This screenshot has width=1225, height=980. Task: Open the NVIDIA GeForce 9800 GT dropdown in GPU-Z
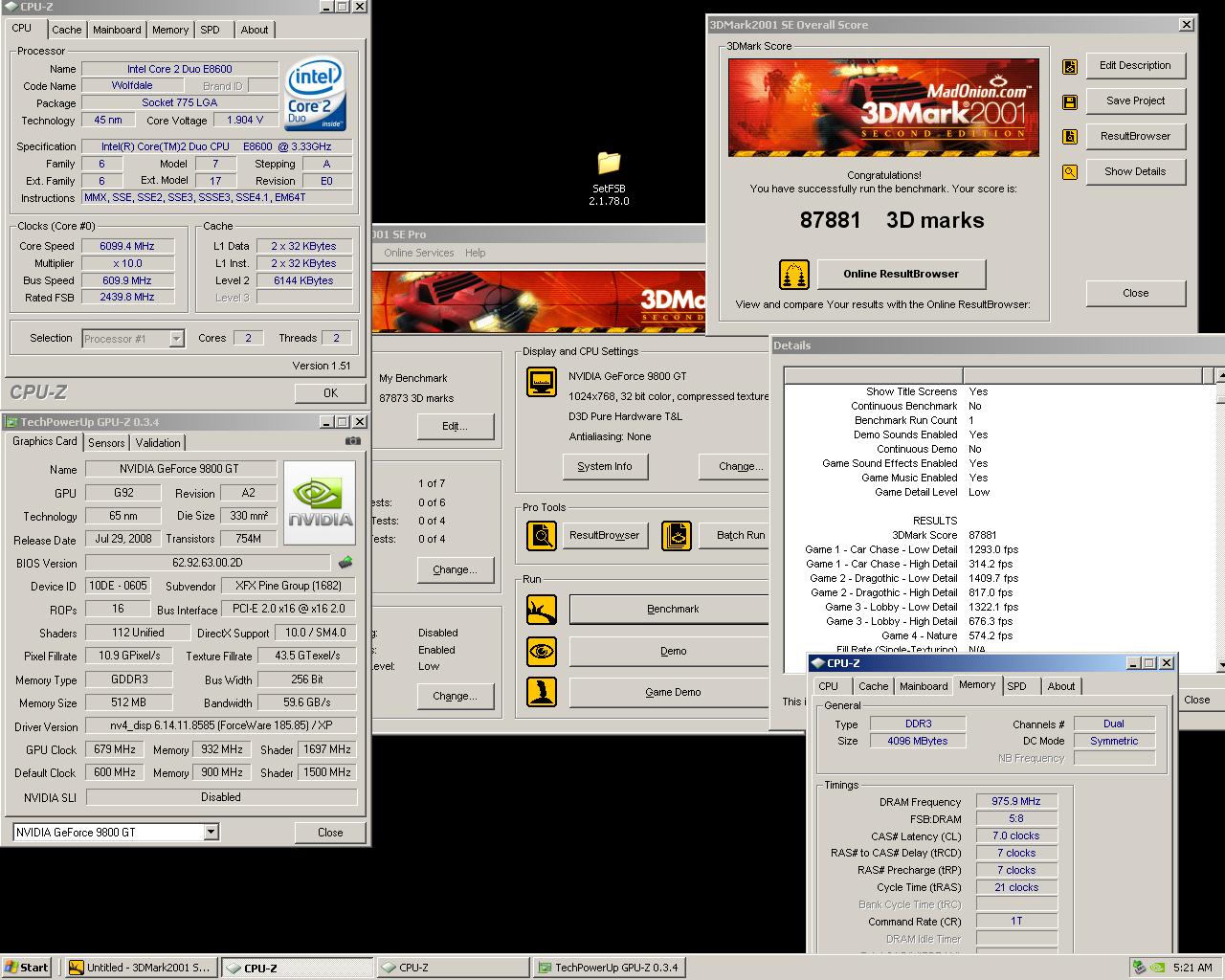click(x=211, y=833)
